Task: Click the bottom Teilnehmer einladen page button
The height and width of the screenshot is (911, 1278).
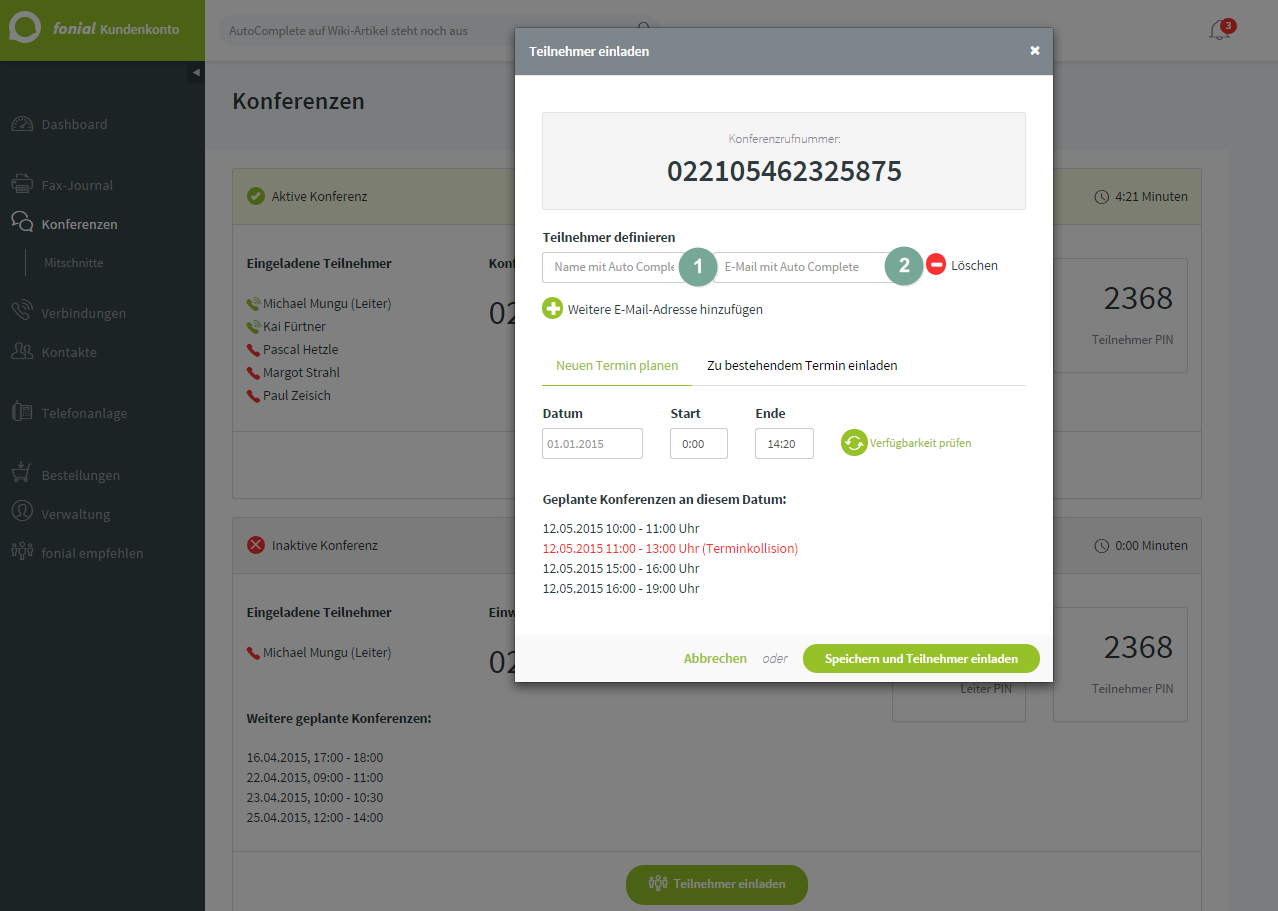Action: pos(716,884)
